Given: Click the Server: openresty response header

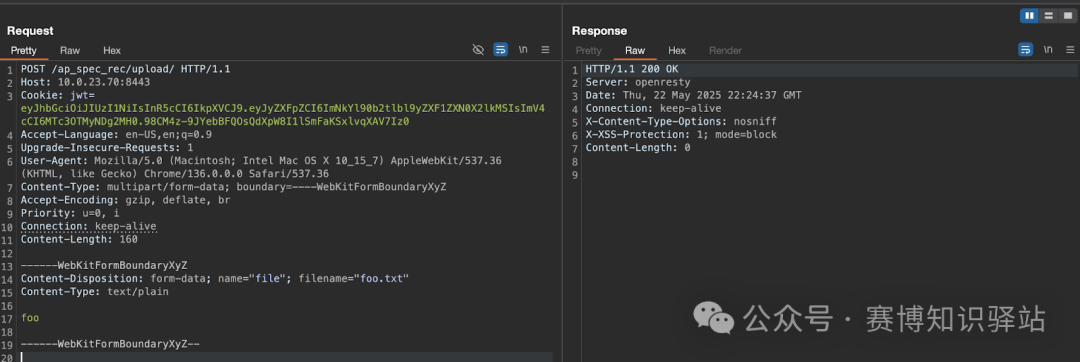Looking at the screenshot, I should 638,83.
